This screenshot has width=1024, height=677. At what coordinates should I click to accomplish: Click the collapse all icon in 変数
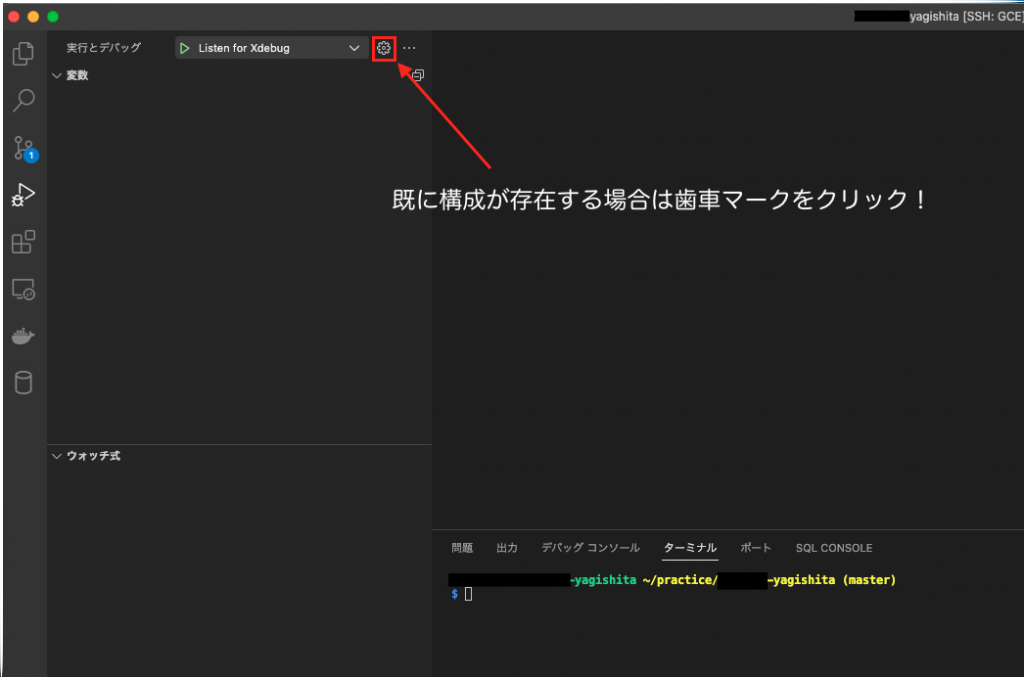[418, 75]
